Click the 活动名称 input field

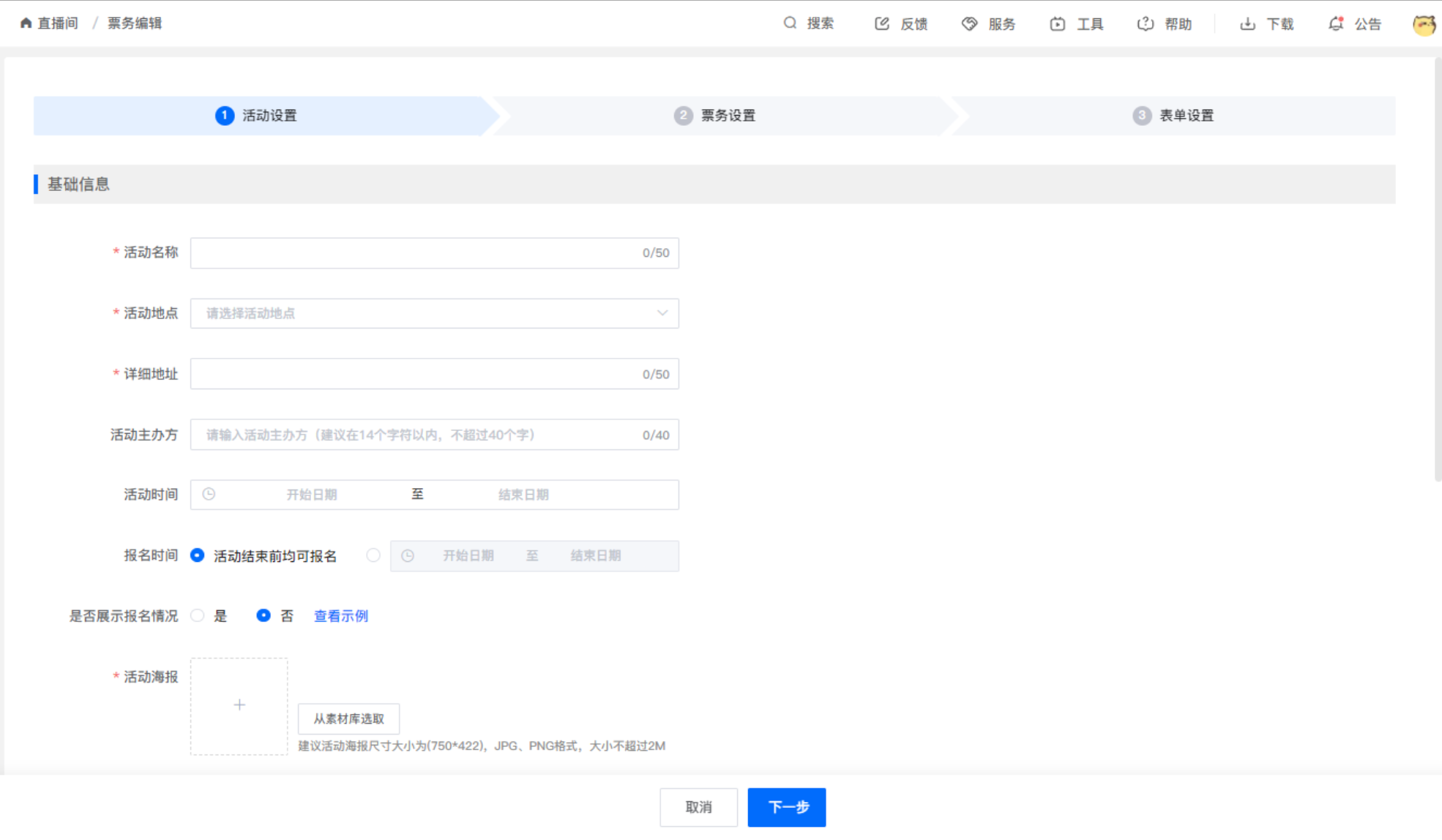coord(414,253)
